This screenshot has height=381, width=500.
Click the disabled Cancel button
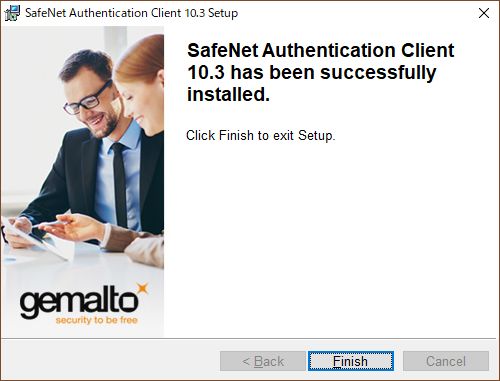pos(446,361)
